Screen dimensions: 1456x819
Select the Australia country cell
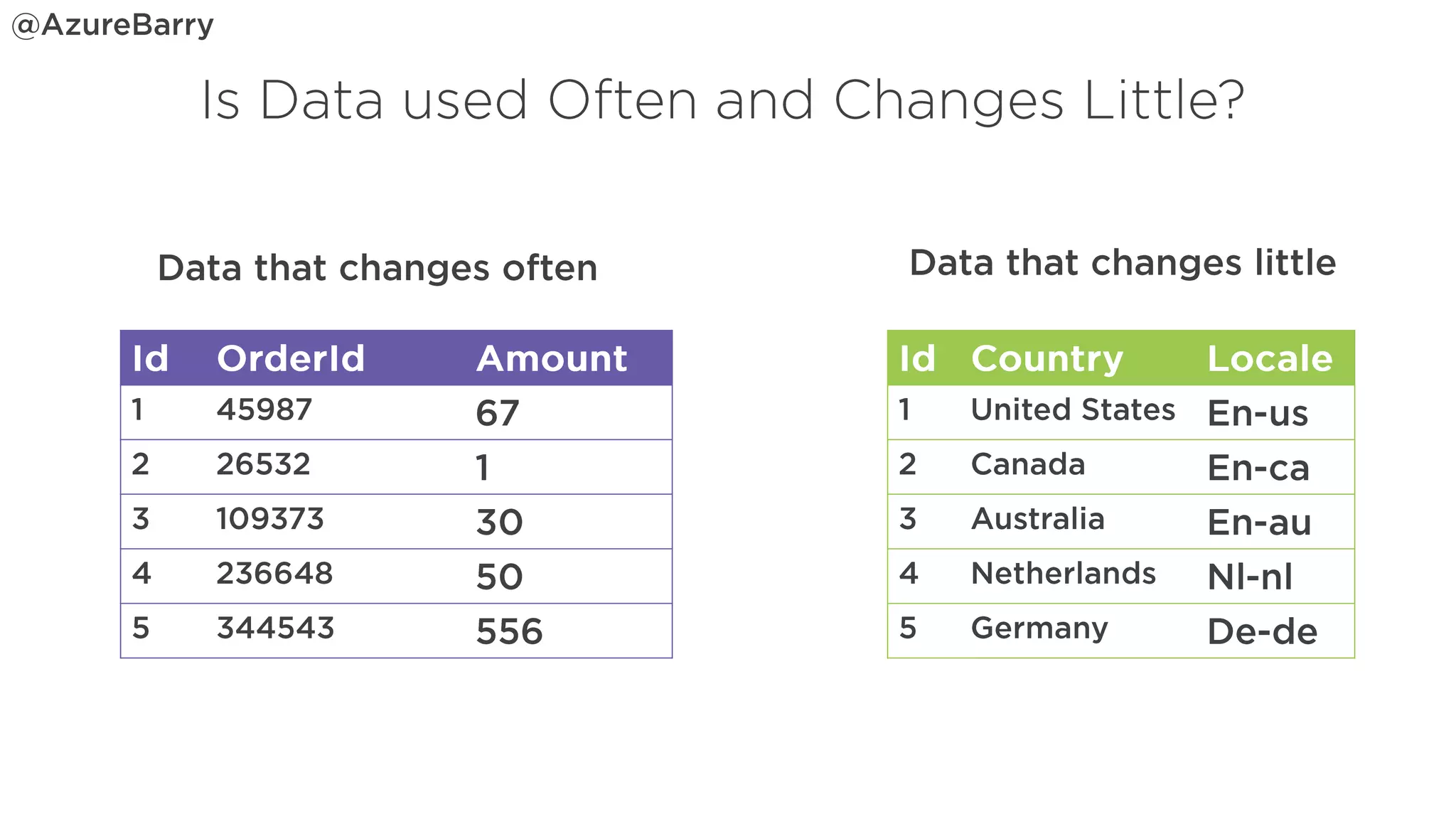[x=1038, y=519]
